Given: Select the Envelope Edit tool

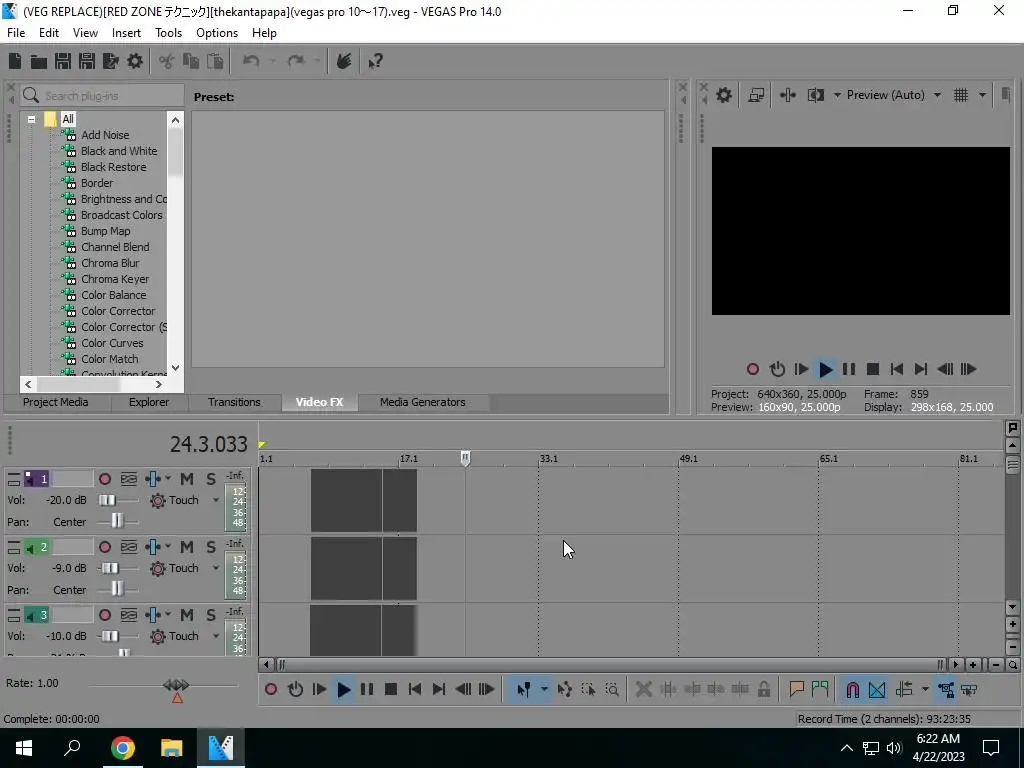Looking at the screenshot, I should point(565,689).
